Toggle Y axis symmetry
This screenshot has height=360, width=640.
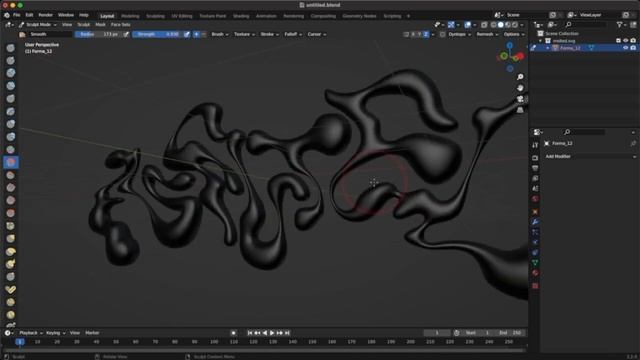point(419,34)
